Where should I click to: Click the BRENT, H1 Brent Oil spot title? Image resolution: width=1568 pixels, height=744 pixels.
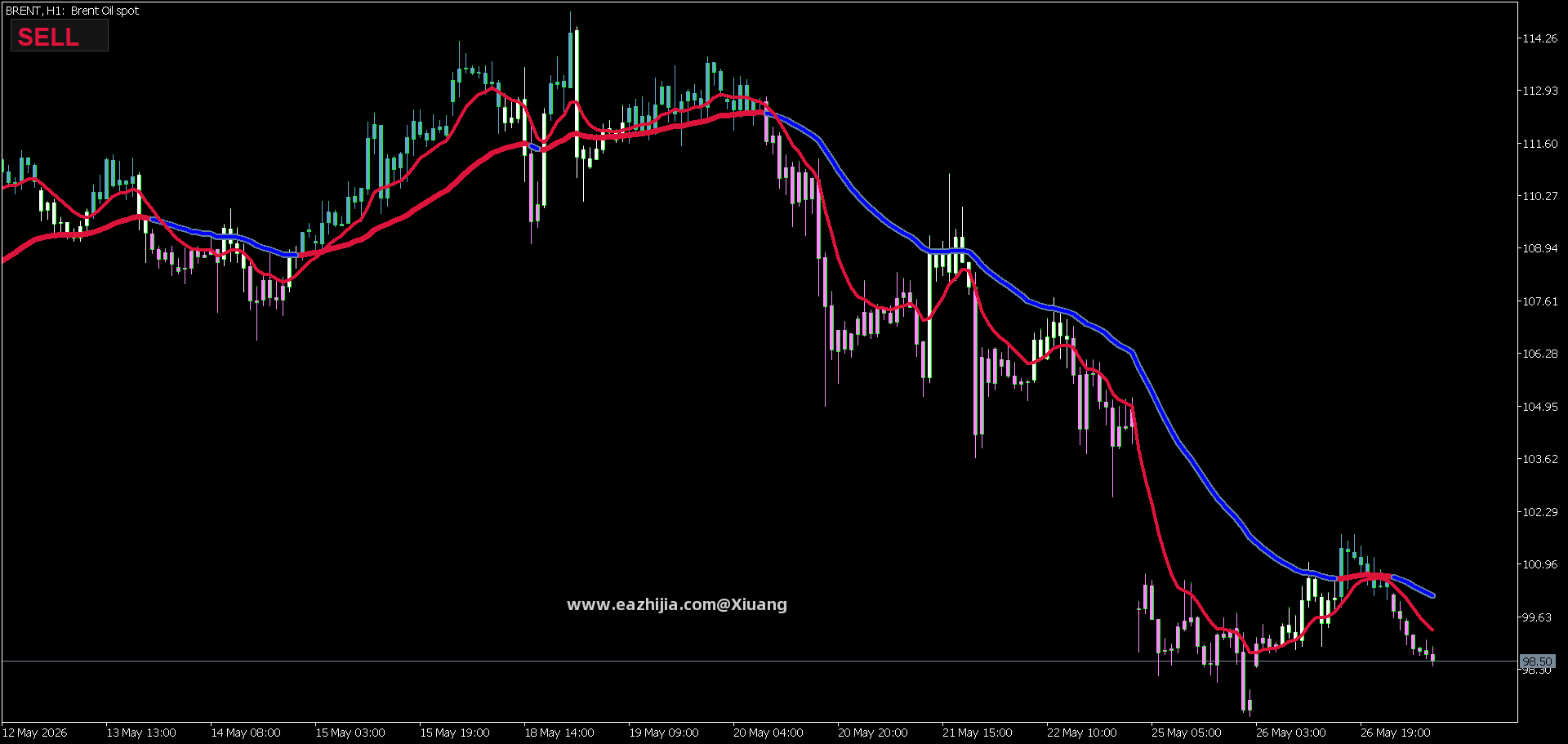pyautogui.click(x=72, y=11)
